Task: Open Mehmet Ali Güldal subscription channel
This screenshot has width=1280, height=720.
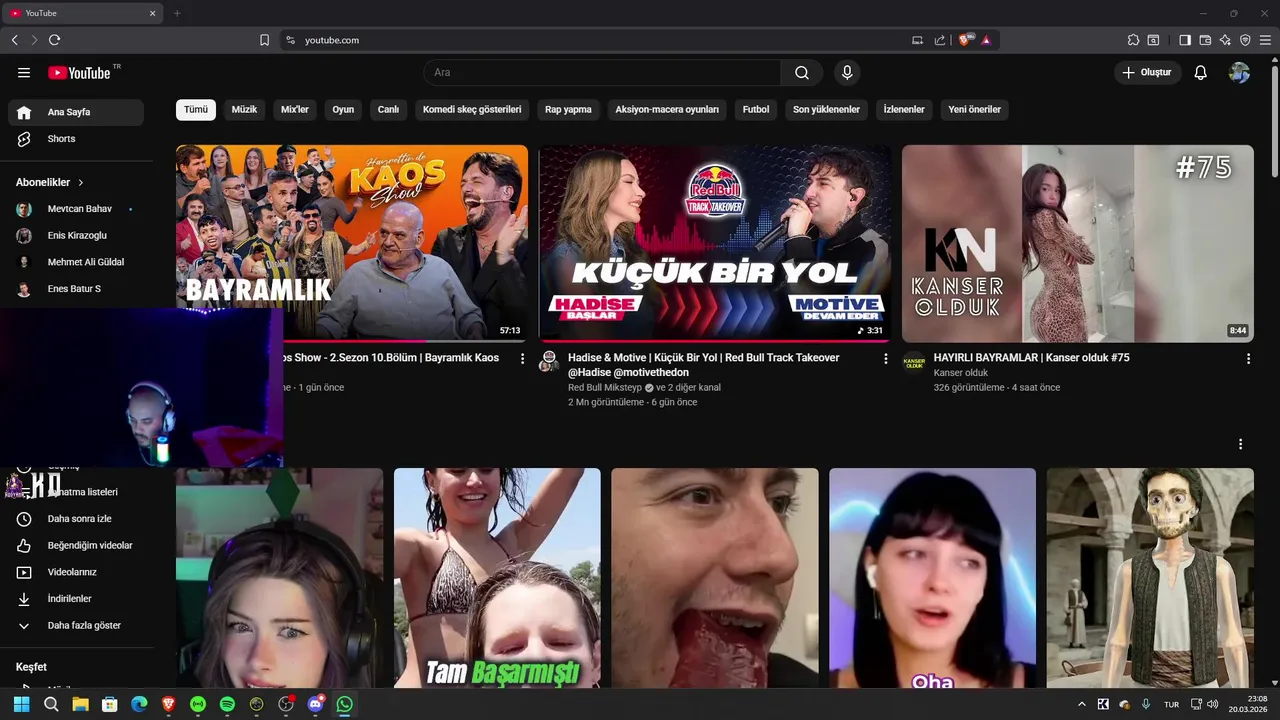Action: click(76, 262)
